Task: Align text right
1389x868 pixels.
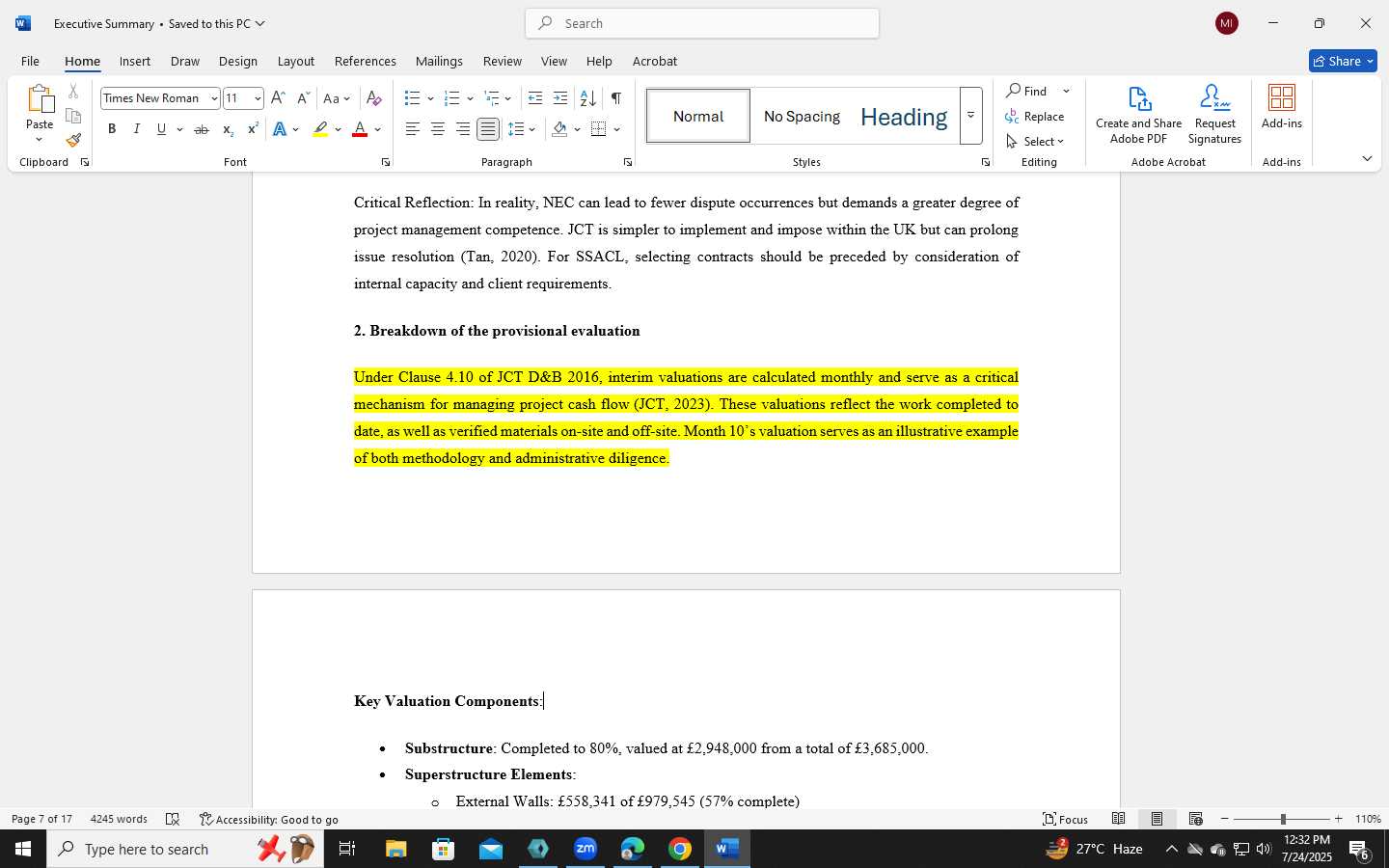Action: click(463, 129)
